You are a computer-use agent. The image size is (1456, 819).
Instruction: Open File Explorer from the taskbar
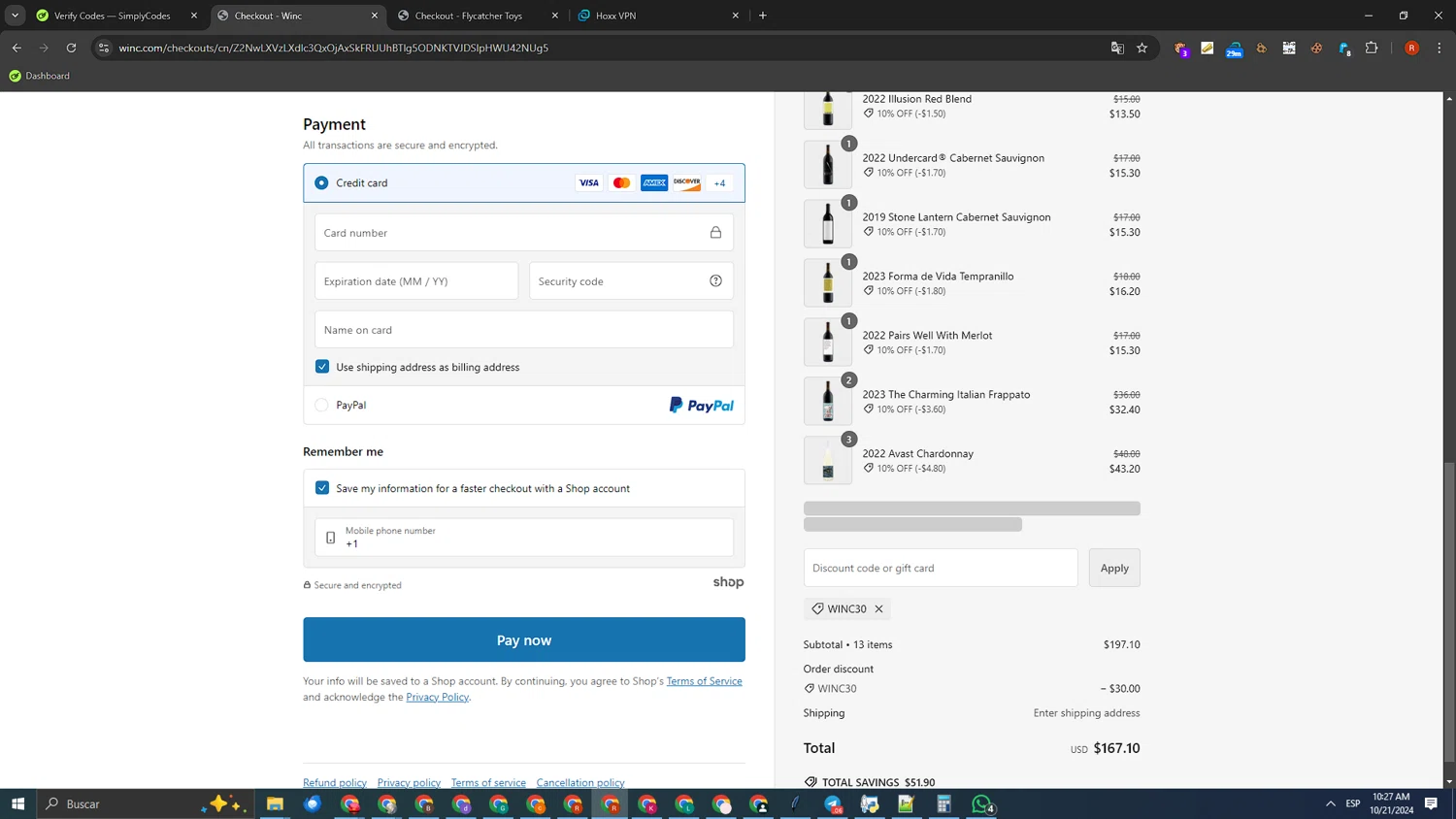click(276, 803)
